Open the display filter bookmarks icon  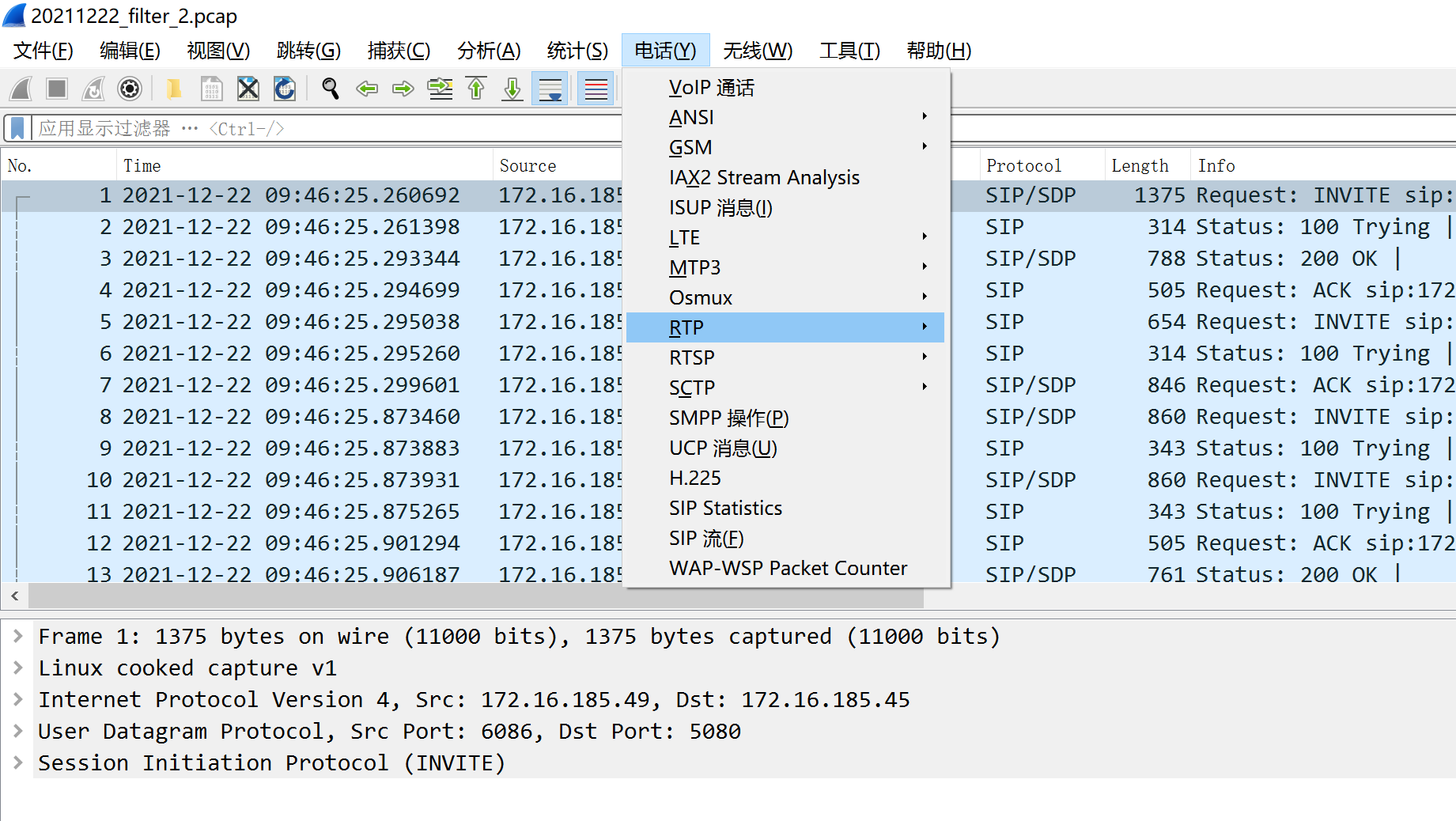[x=17, y=127]
